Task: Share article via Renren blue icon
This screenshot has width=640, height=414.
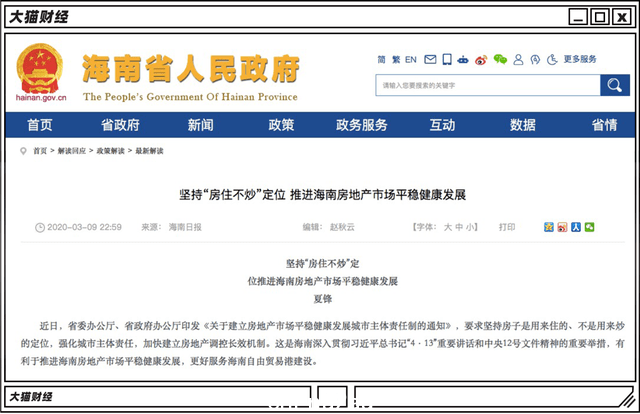Action: (x=576, y=227)
